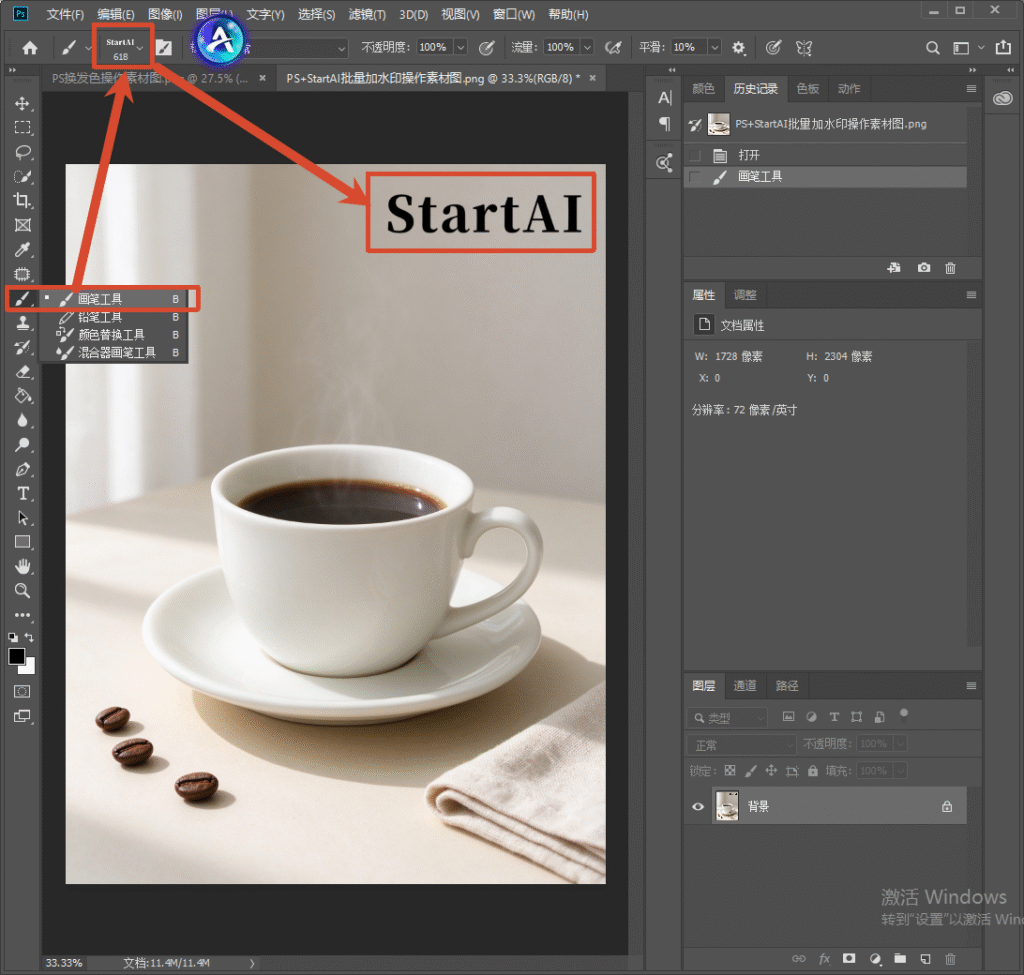Click the white background color swatch

pyautogui.click(x=29, y=667)
